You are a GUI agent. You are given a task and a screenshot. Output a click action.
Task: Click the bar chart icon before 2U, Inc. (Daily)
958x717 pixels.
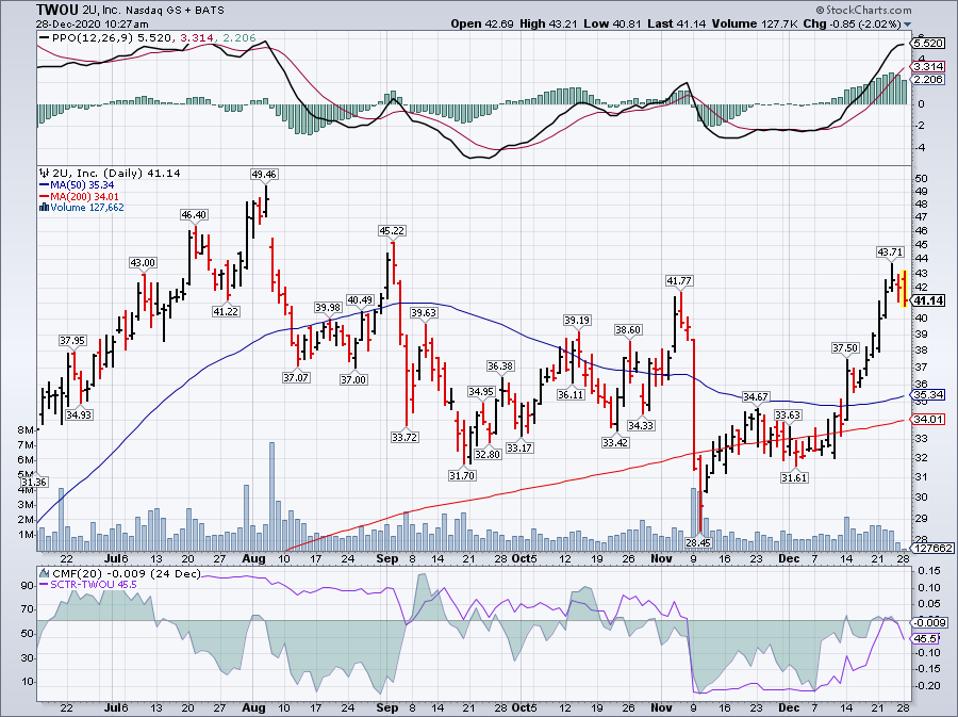[x=43, y=173]
